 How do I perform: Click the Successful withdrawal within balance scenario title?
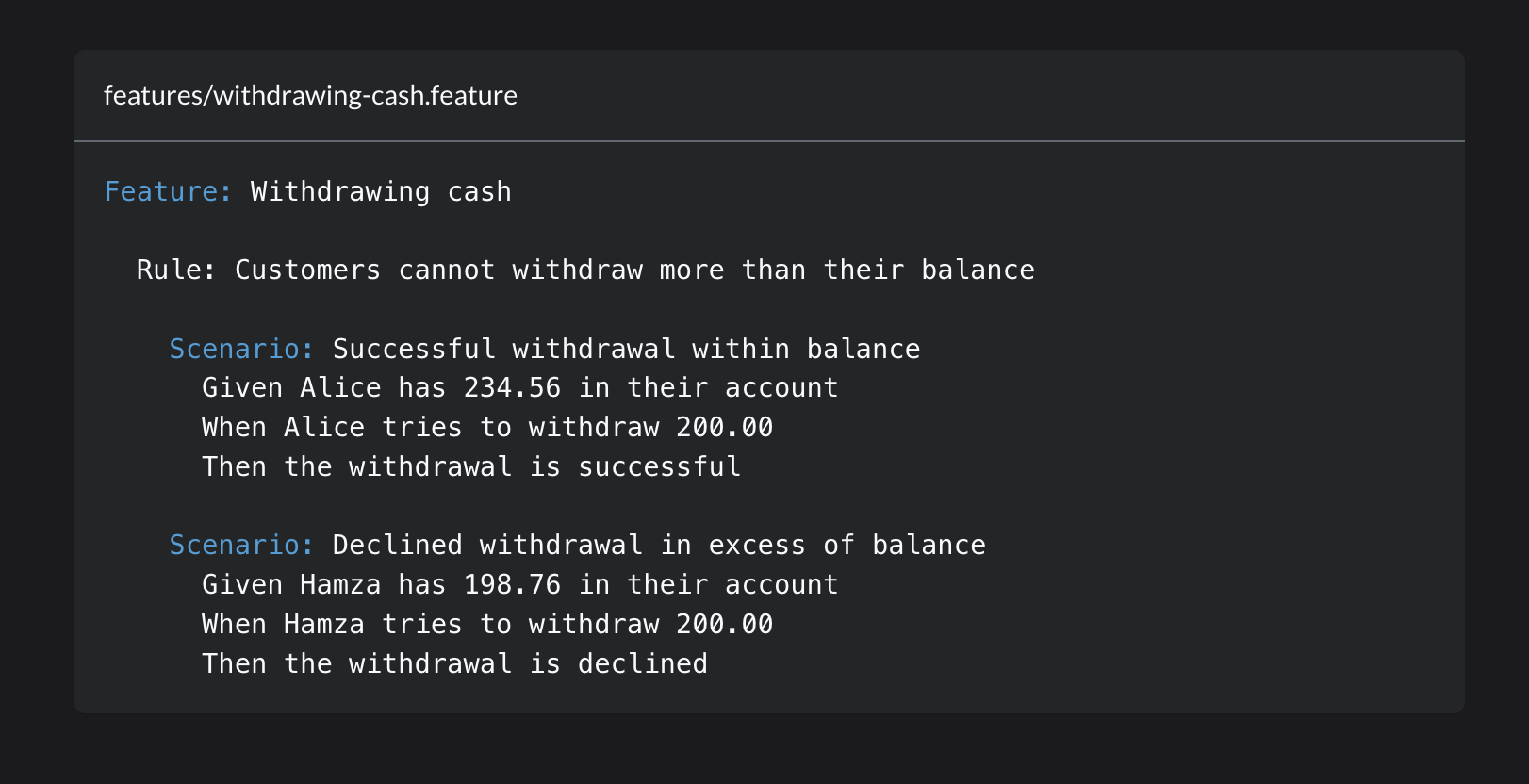(626, 350)
